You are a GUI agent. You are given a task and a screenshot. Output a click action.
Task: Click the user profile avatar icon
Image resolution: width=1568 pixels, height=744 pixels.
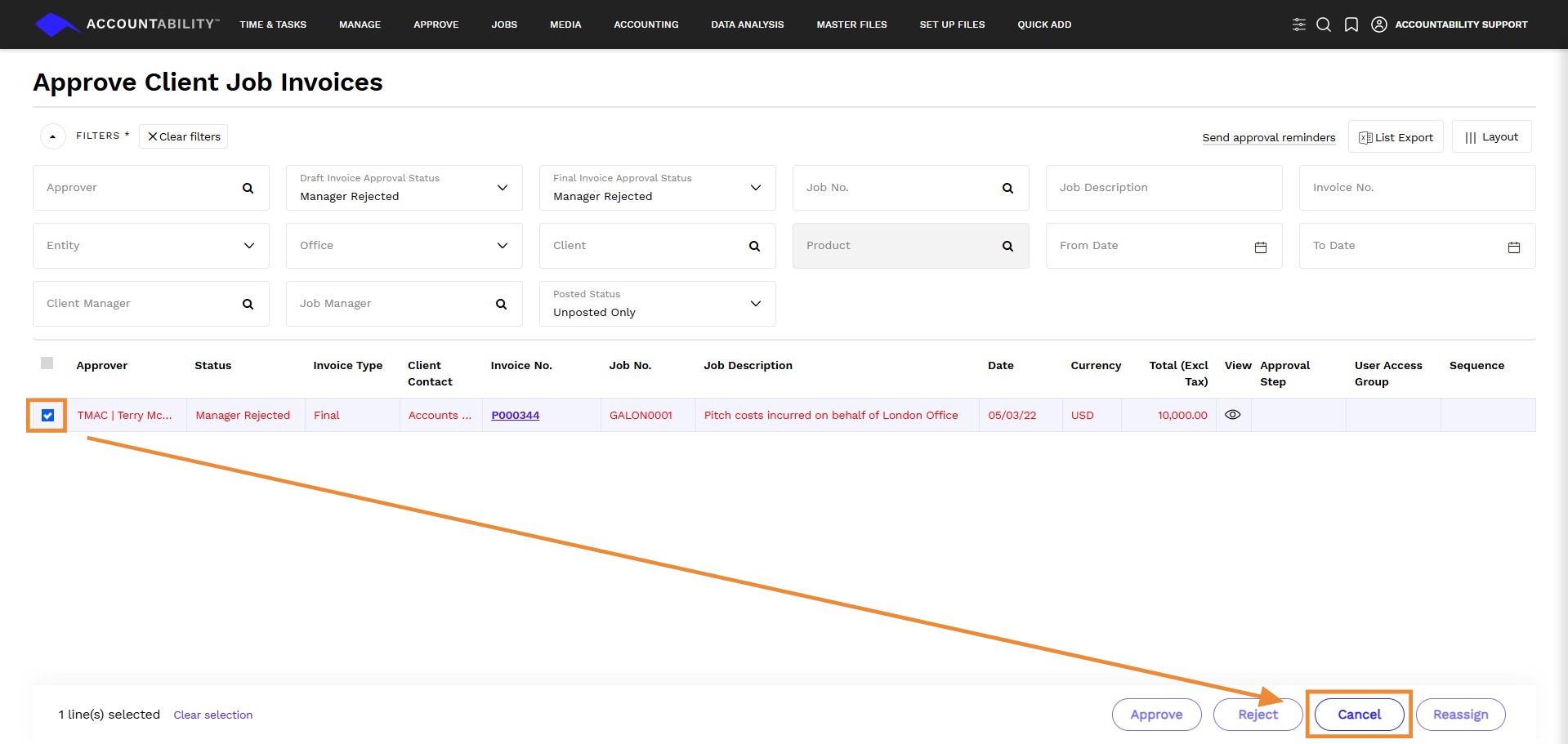point(1379,25)
